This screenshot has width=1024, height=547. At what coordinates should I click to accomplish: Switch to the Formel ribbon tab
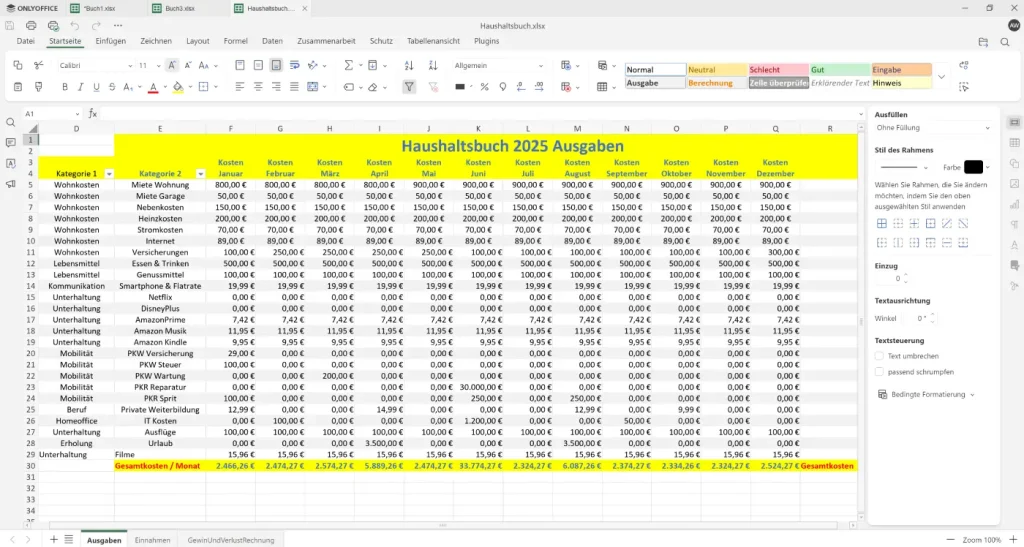click(236, 40)
